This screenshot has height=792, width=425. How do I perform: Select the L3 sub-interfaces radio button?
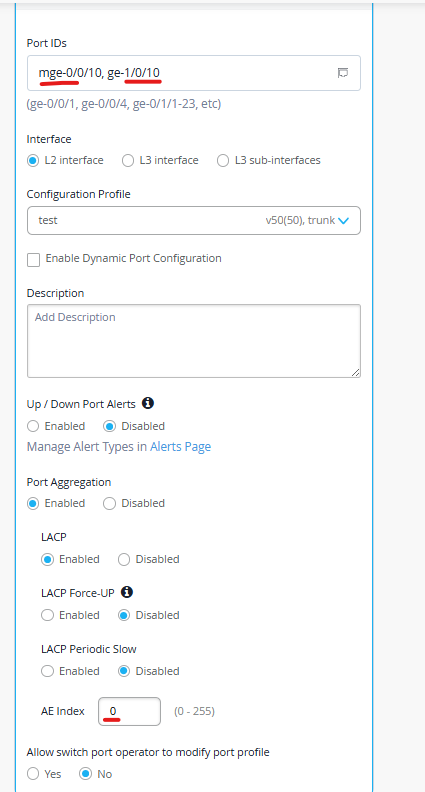pos(222,161)
